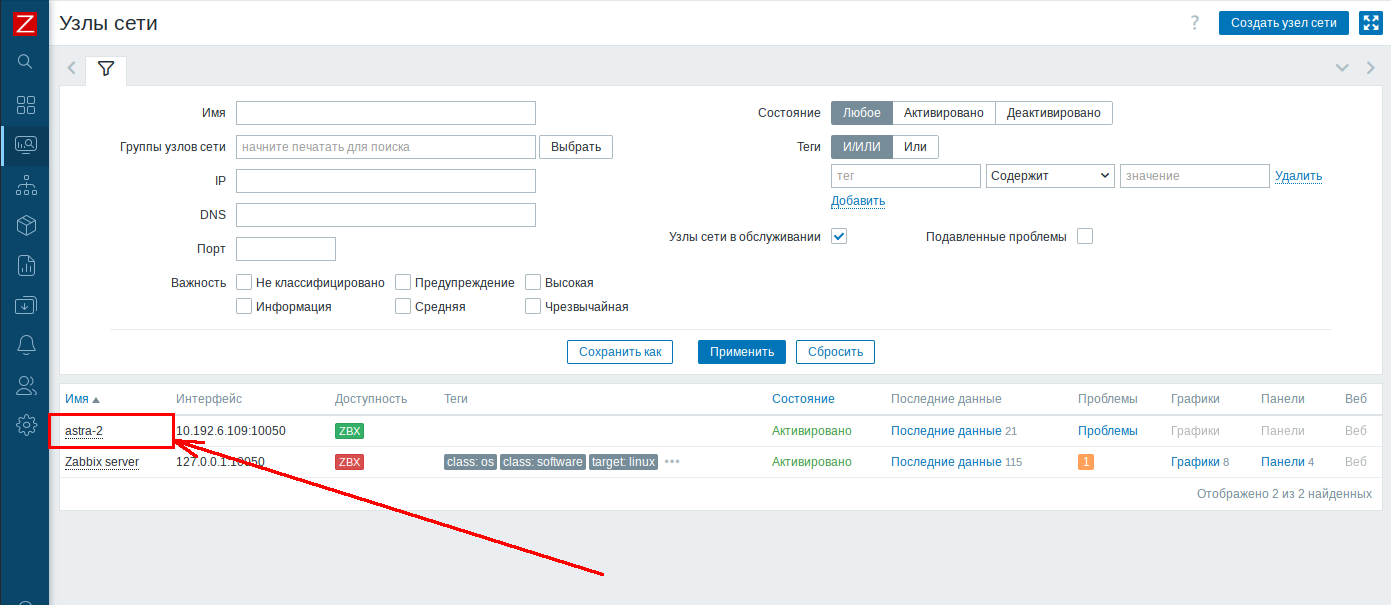Click the 'Имя' filter input field
The height and width of the screenshot is (605, 1391).
click(x=385, y=113)
